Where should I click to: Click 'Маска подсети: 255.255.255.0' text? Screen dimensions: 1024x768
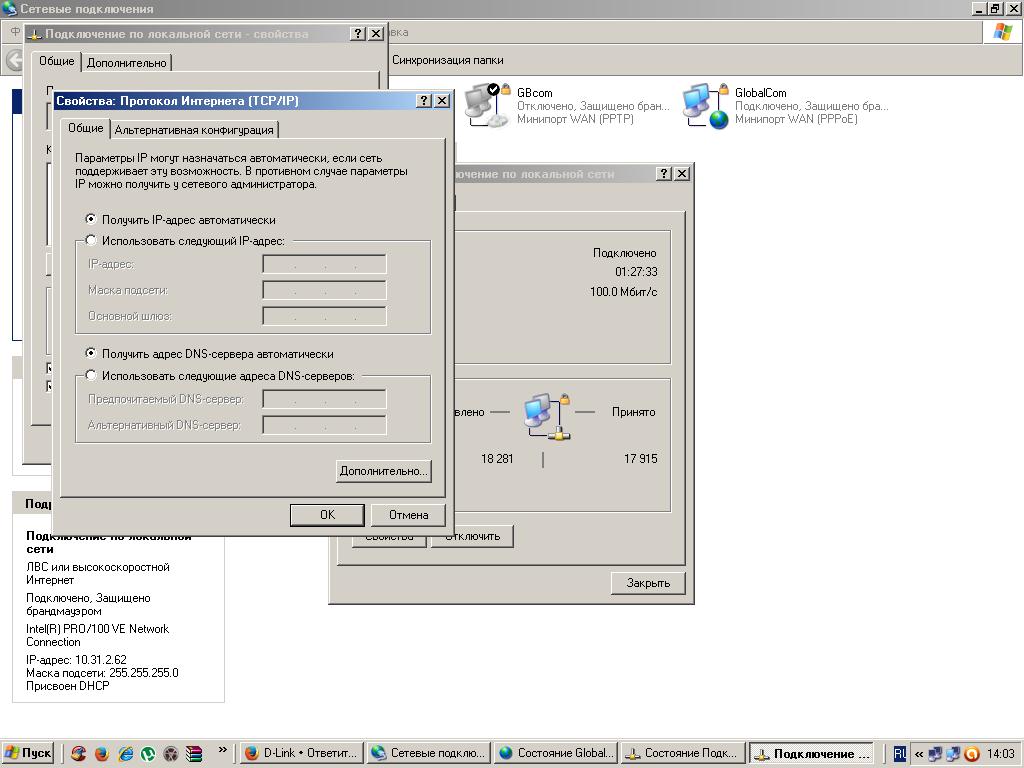(x=103, y=673)
